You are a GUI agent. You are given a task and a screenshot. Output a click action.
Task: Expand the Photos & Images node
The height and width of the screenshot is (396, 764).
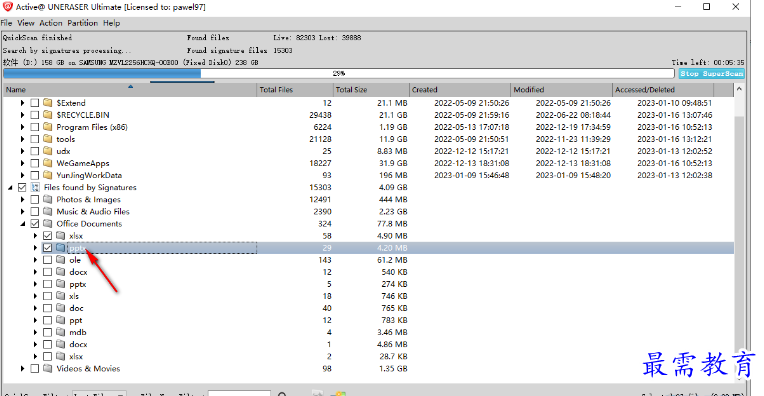pos(22,199)
